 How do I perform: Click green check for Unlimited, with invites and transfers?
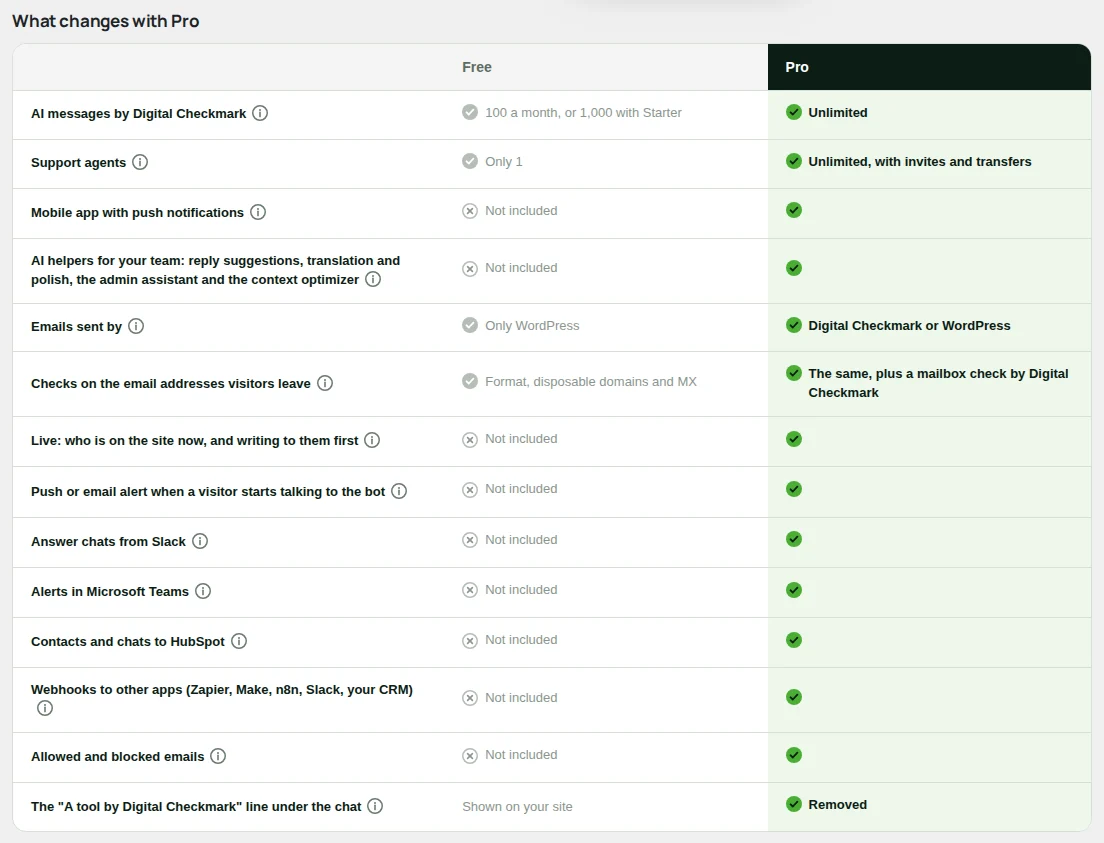point(794,161)
